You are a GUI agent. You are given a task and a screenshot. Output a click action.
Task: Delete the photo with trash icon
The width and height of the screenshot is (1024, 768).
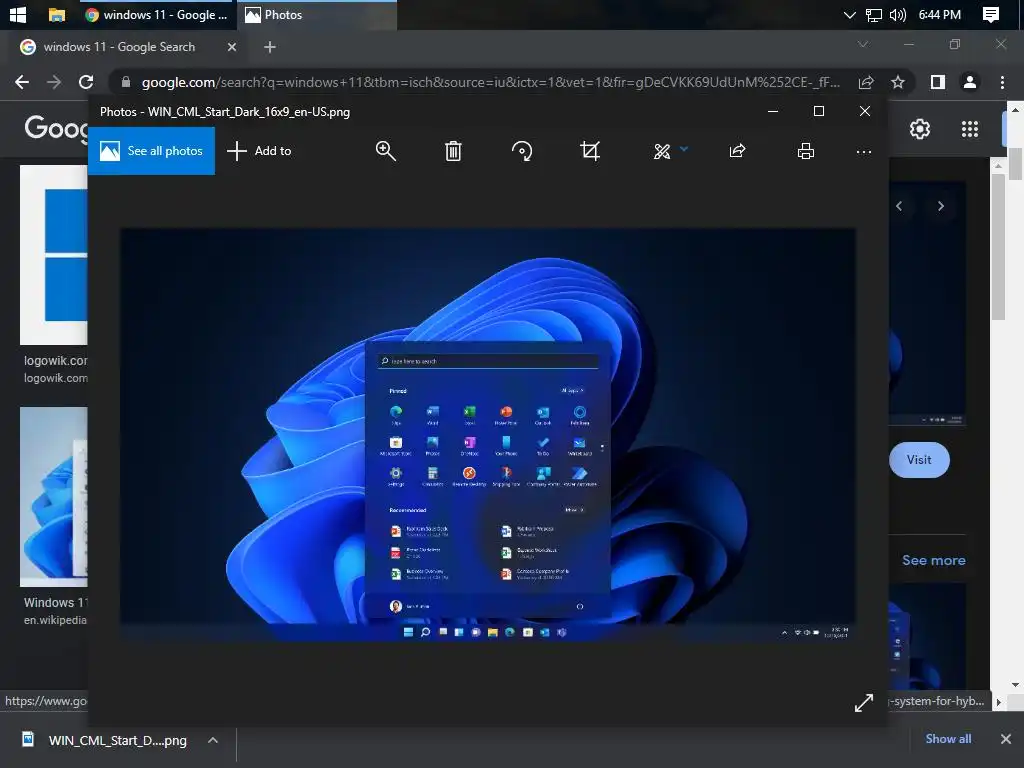coord(453,151)
